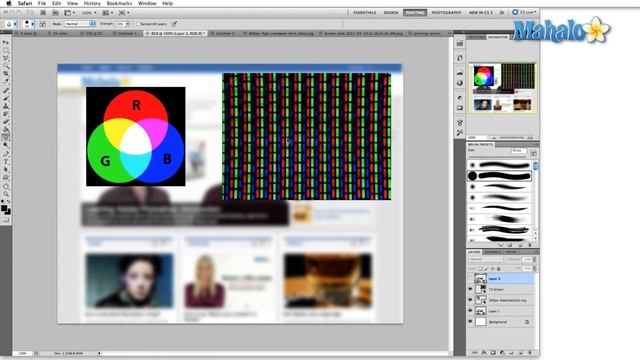640x360 pixels.
Task: Expand more workspaces with double-arrow
Action: (x=502, y=13)
